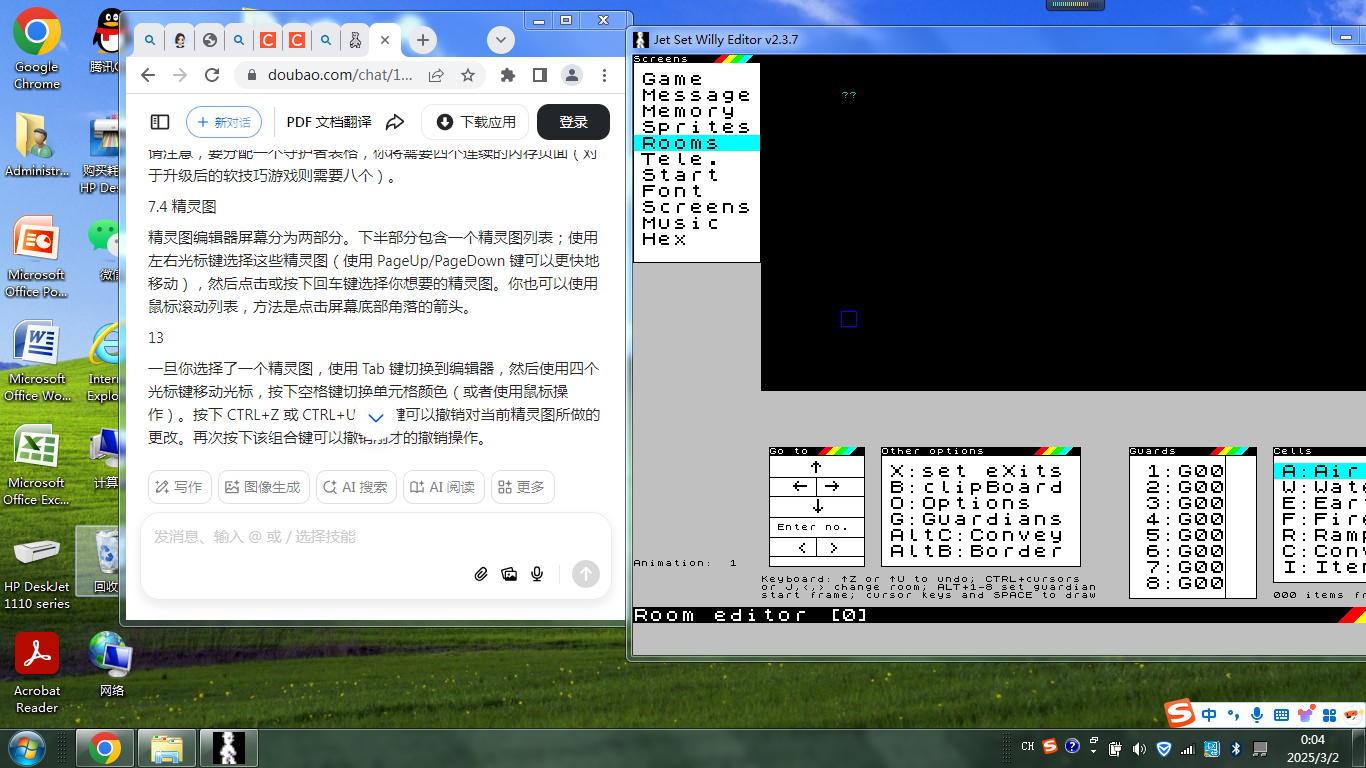This screenshot has width=1366, height=768.
Task: Click the share arrow beside PDF 文档翻译
Action: point(395,122)
